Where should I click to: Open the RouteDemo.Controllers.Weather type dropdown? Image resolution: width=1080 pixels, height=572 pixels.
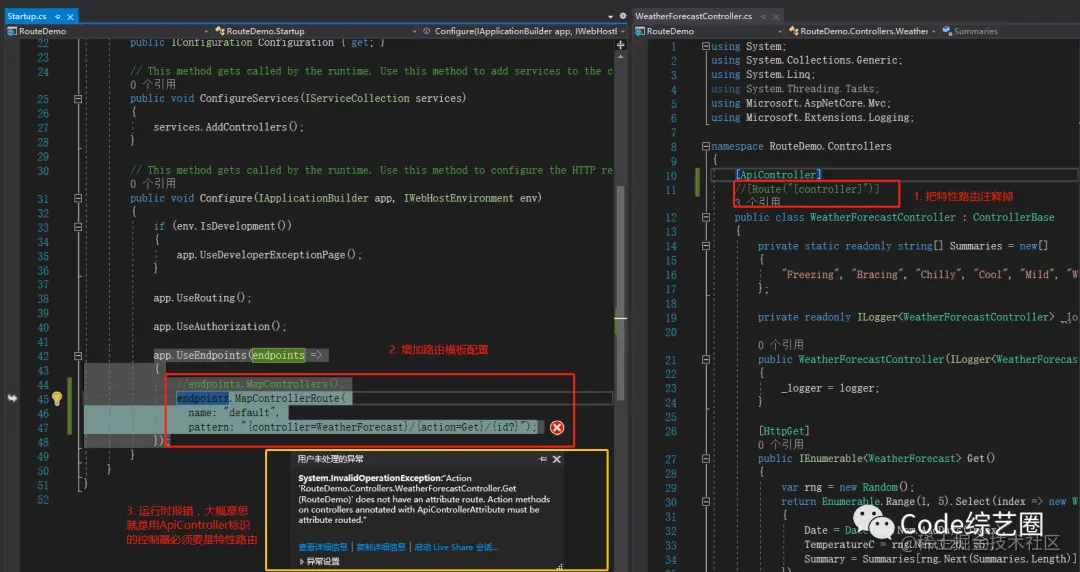(934, 31)
